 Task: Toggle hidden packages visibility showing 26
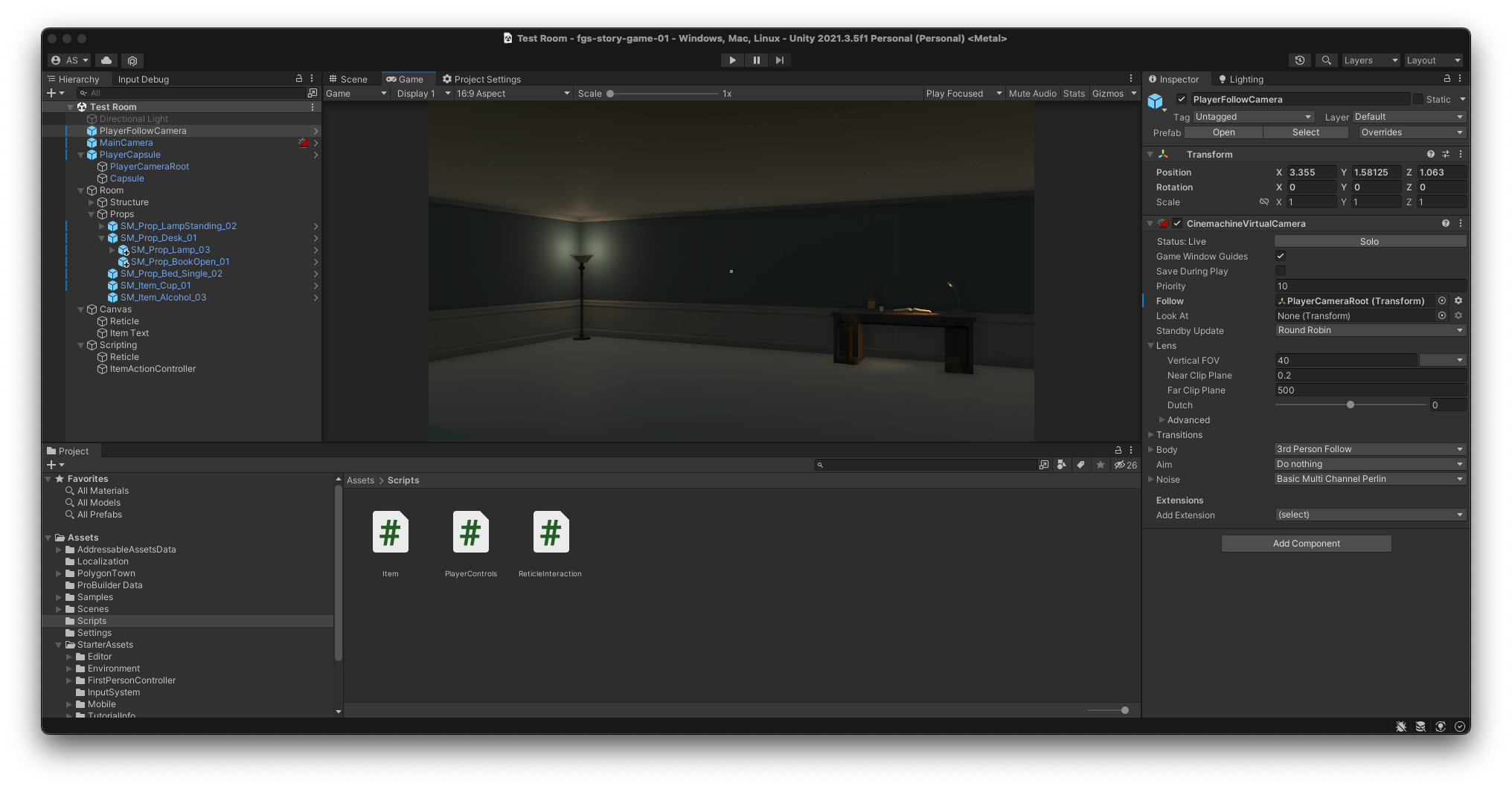[x=1126, y=465]
